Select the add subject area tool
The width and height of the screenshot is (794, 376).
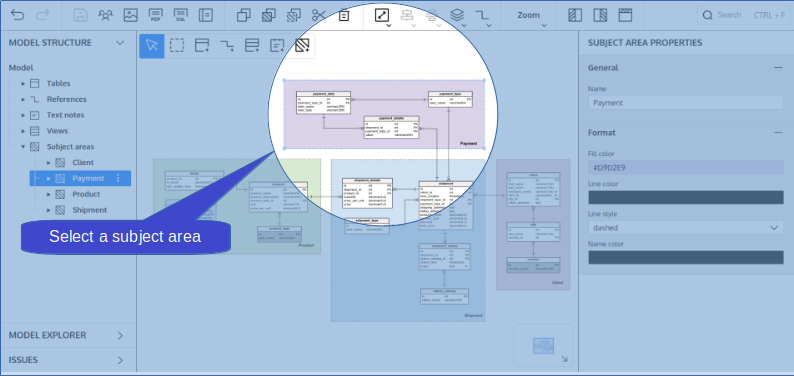click(x=302, y=46)
